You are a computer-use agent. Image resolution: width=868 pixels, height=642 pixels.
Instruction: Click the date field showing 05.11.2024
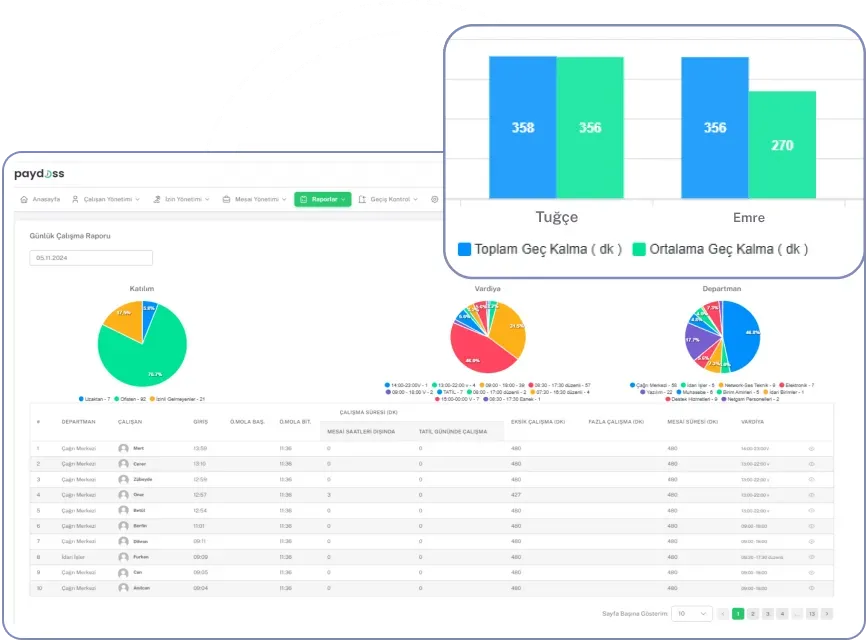tap(91, 258)
